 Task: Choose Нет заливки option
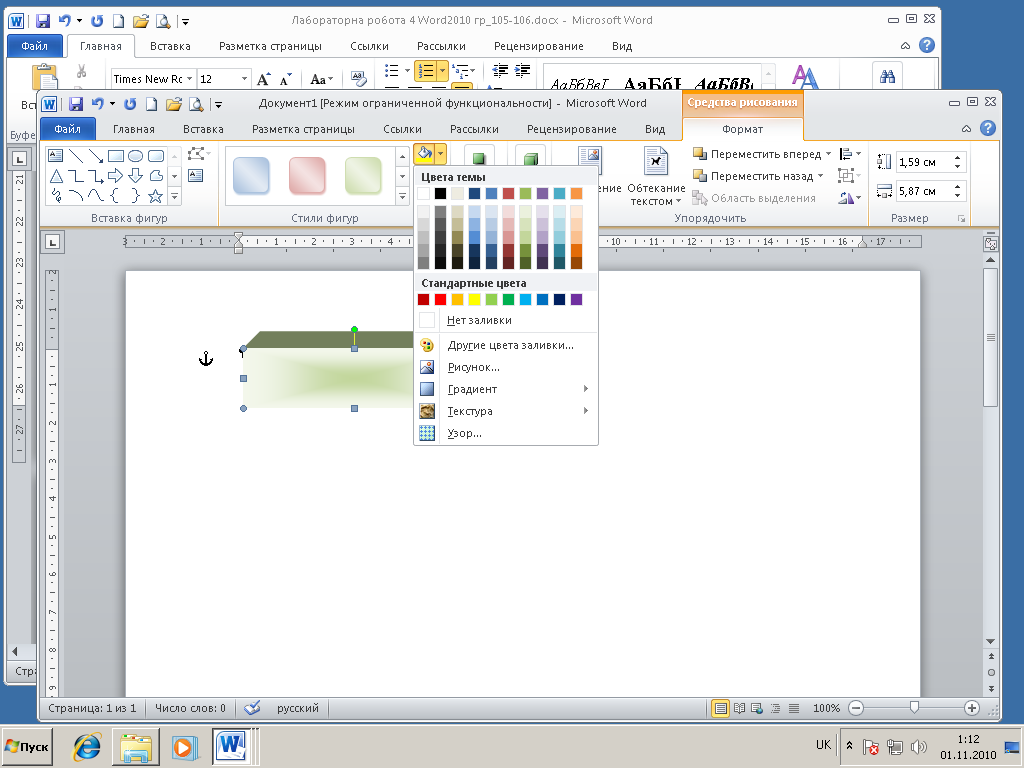coord(506,320)
